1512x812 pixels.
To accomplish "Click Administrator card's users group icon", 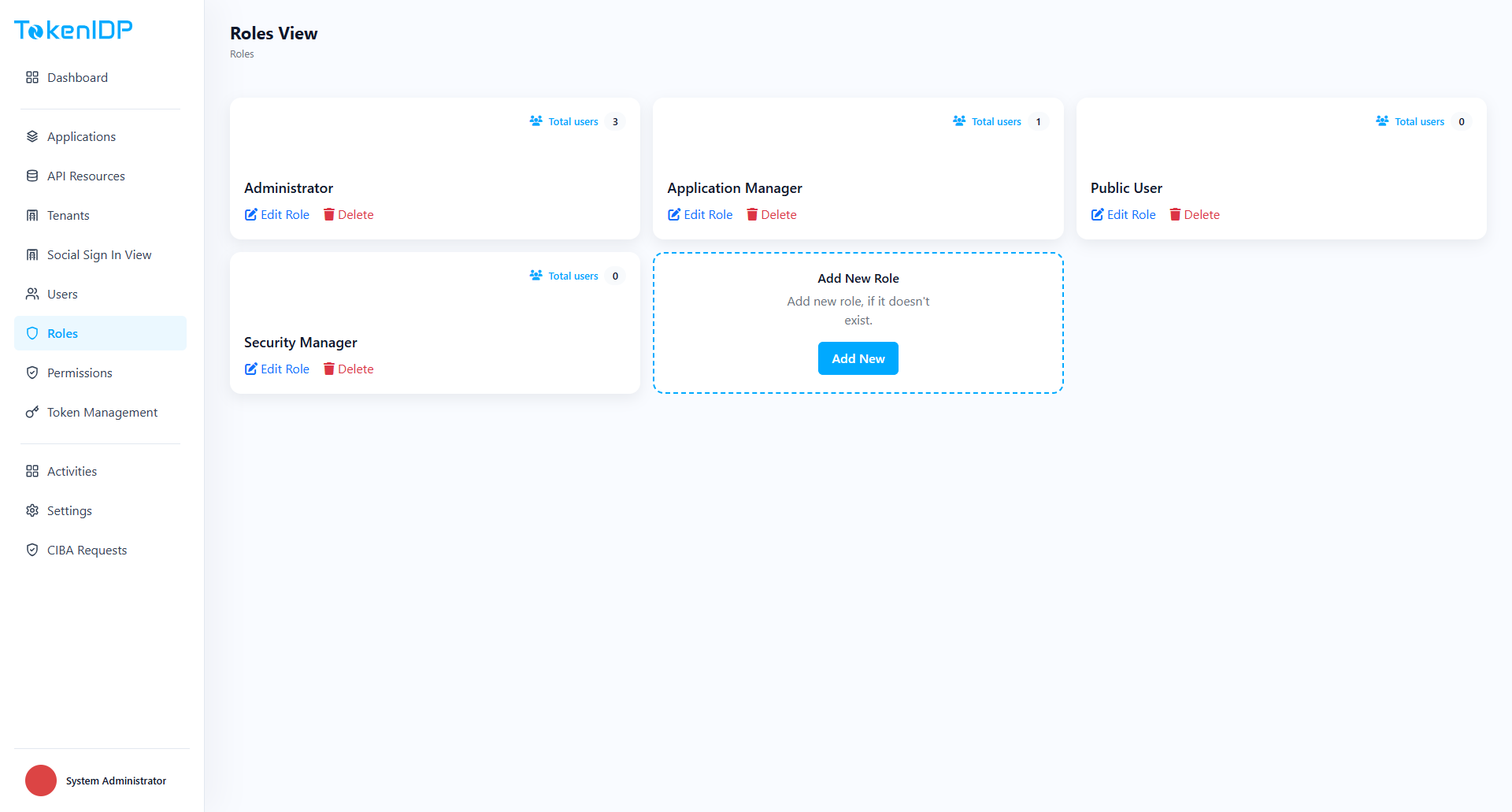I will click(536, 121).
